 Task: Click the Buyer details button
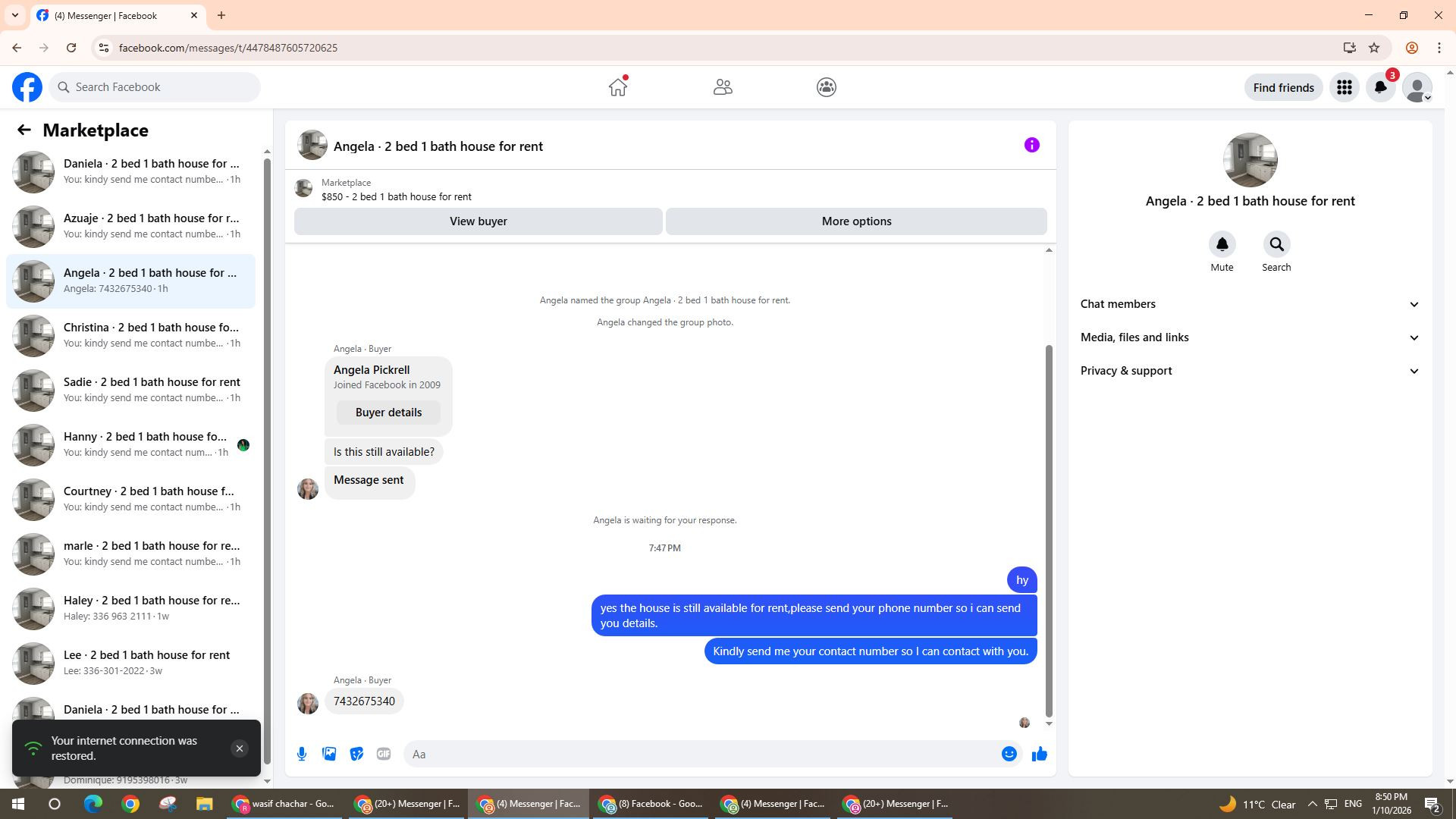[388, 413]
